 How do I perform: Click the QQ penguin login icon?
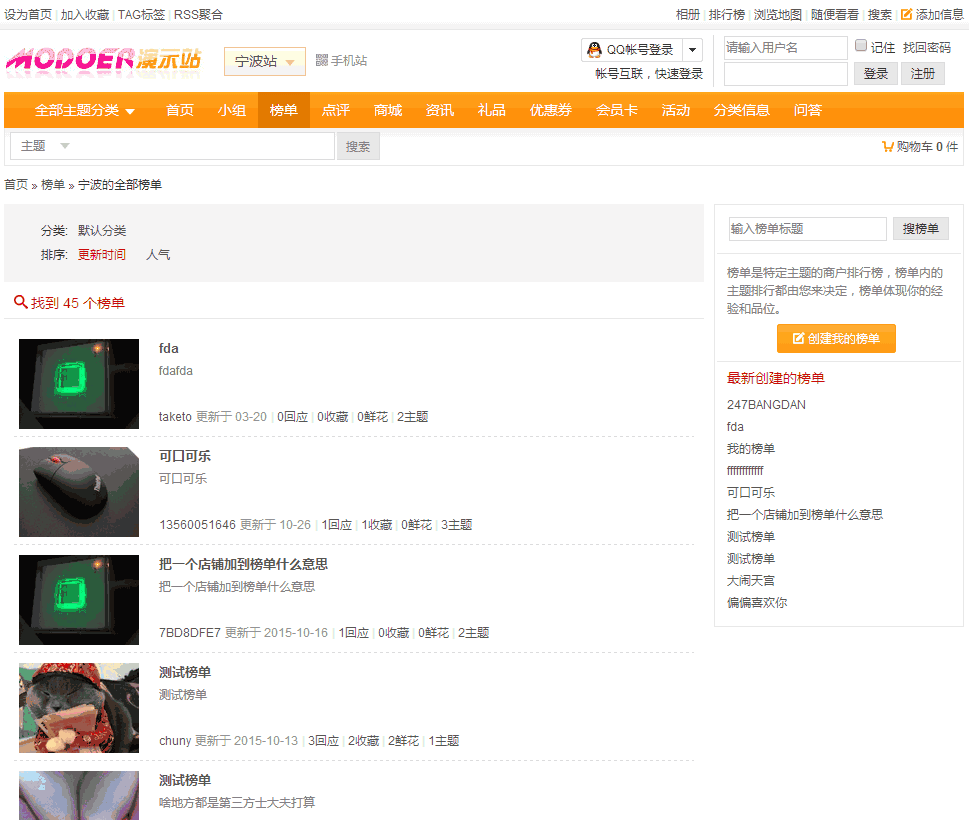pos(594,50)
